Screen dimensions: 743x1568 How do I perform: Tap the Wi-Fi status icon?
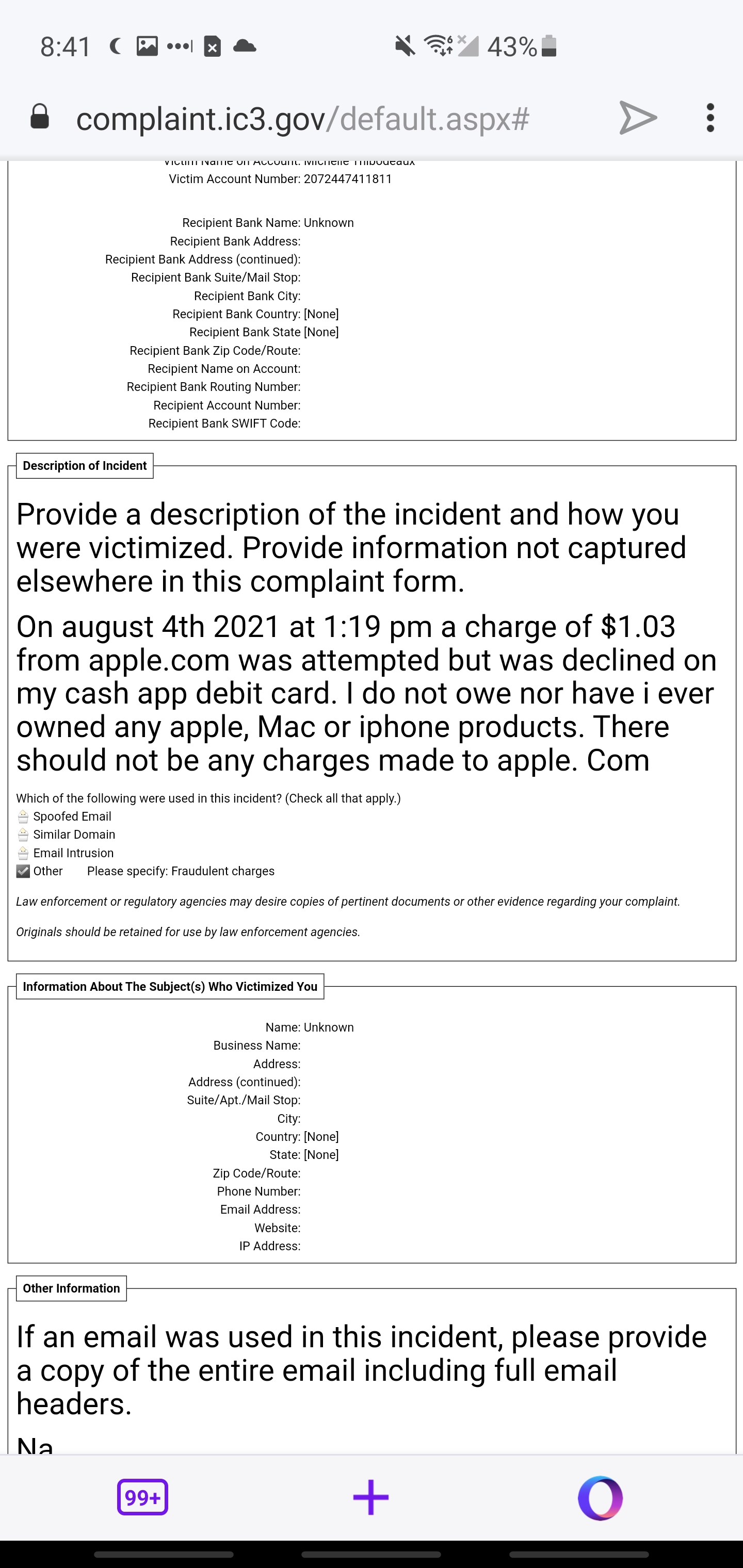coord(439,46)
